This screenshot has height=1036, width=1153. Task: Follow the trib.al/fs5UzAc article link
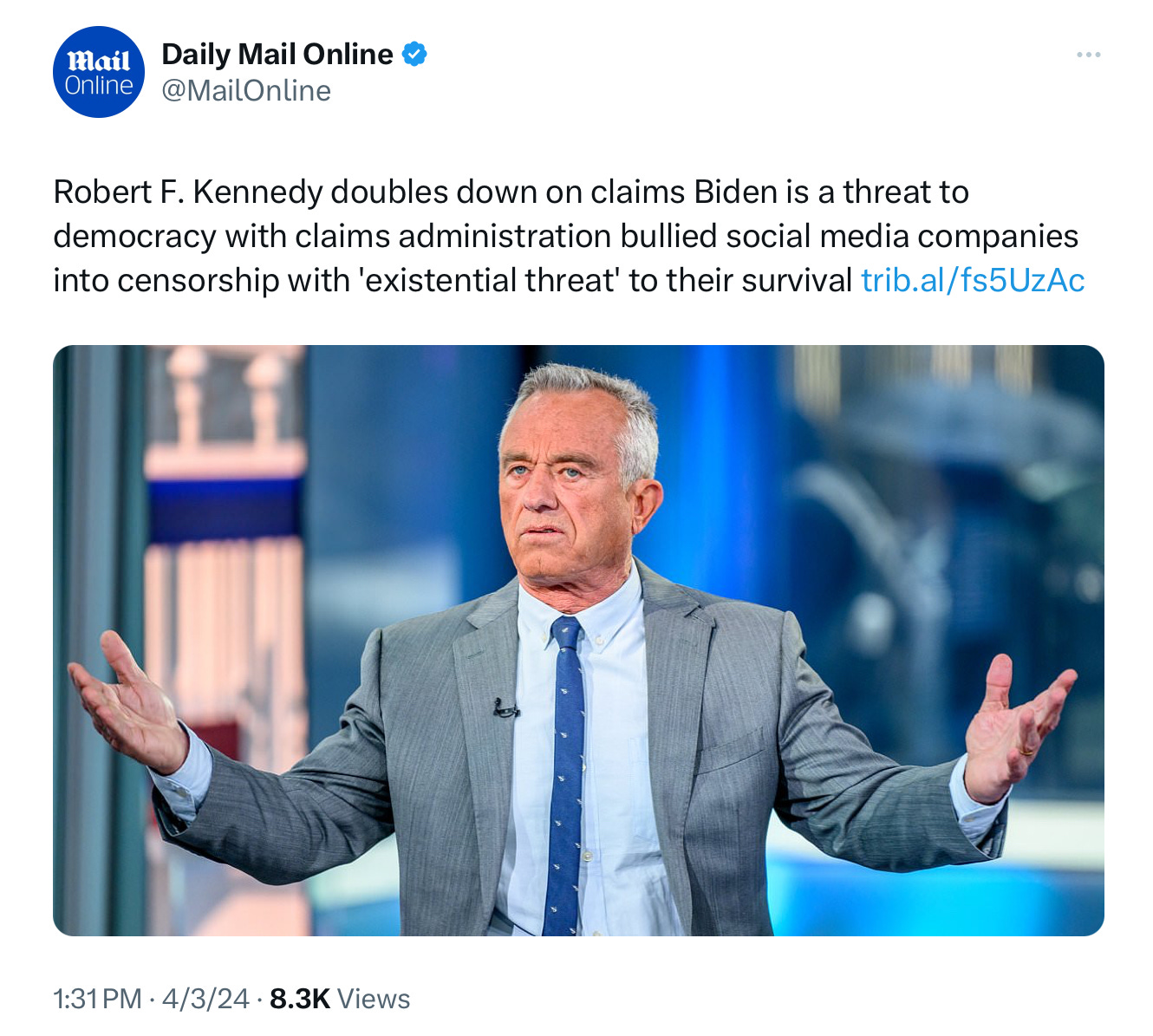(x=973, y=280)
